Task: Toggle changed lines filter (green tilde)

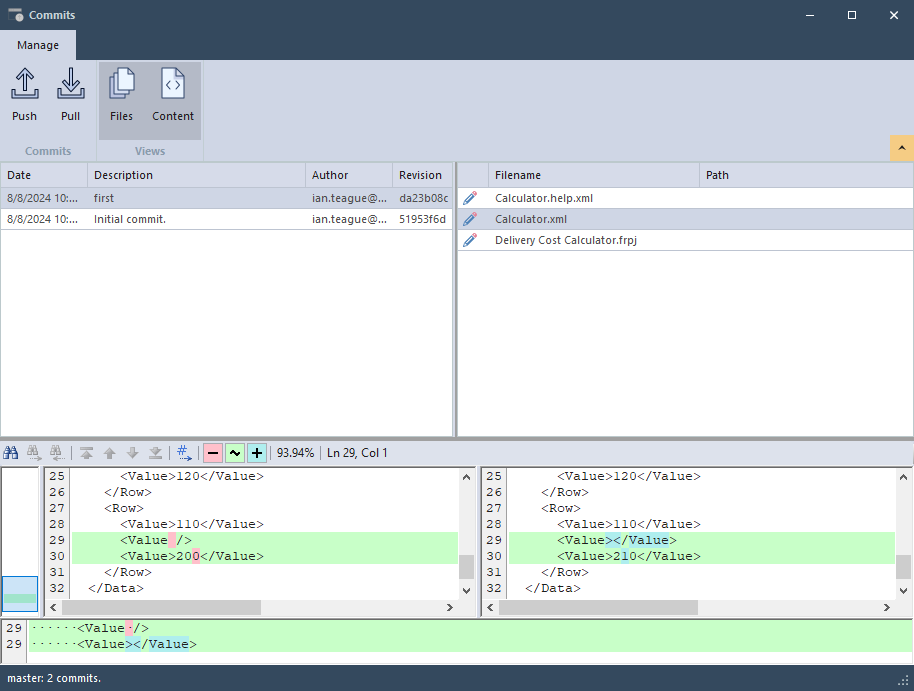Action: [234, 453]
